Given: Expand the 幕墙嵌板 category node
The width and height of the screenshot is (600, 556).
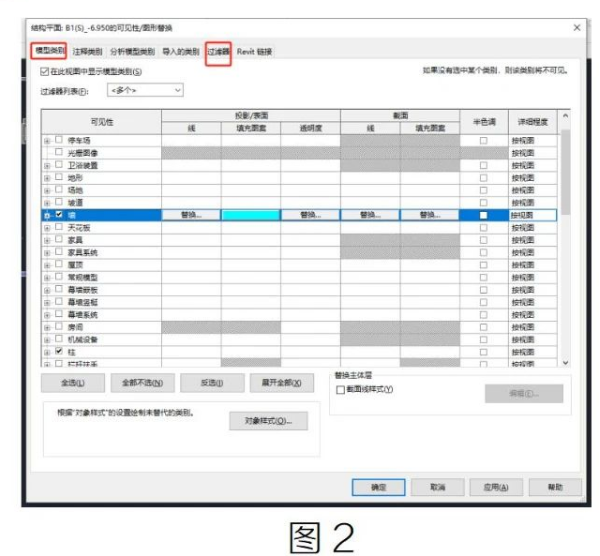Looking at the screenshot, I should (47, 290).
